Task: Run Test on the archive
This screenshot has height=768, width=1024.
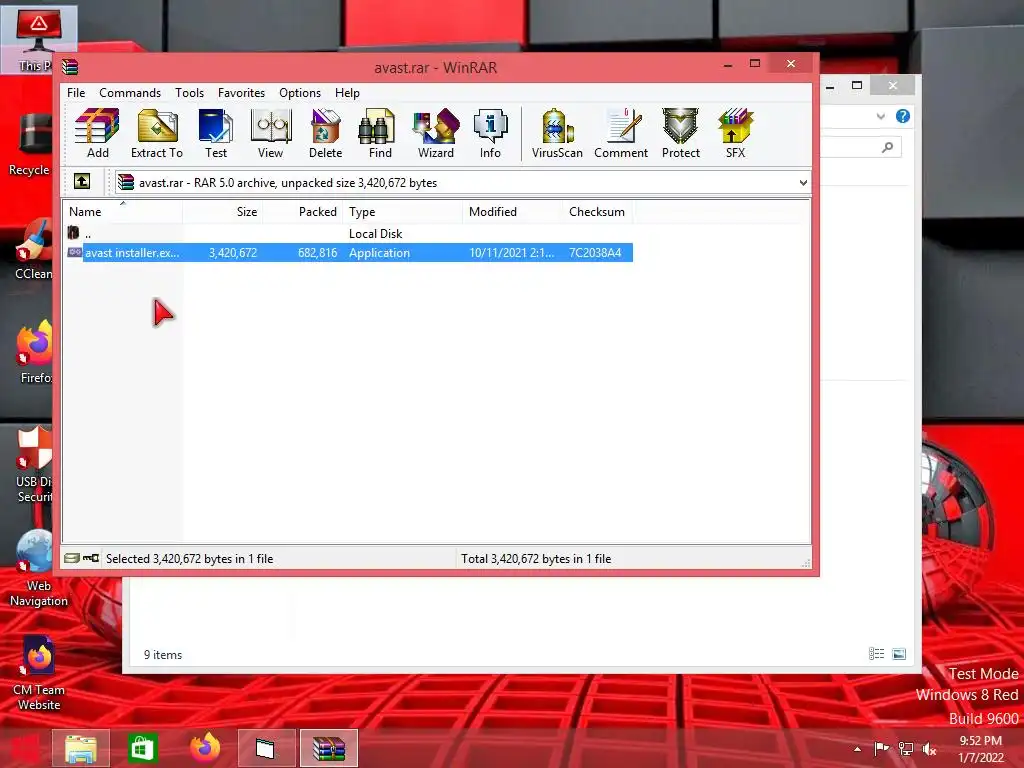Action: coord(216,134)
